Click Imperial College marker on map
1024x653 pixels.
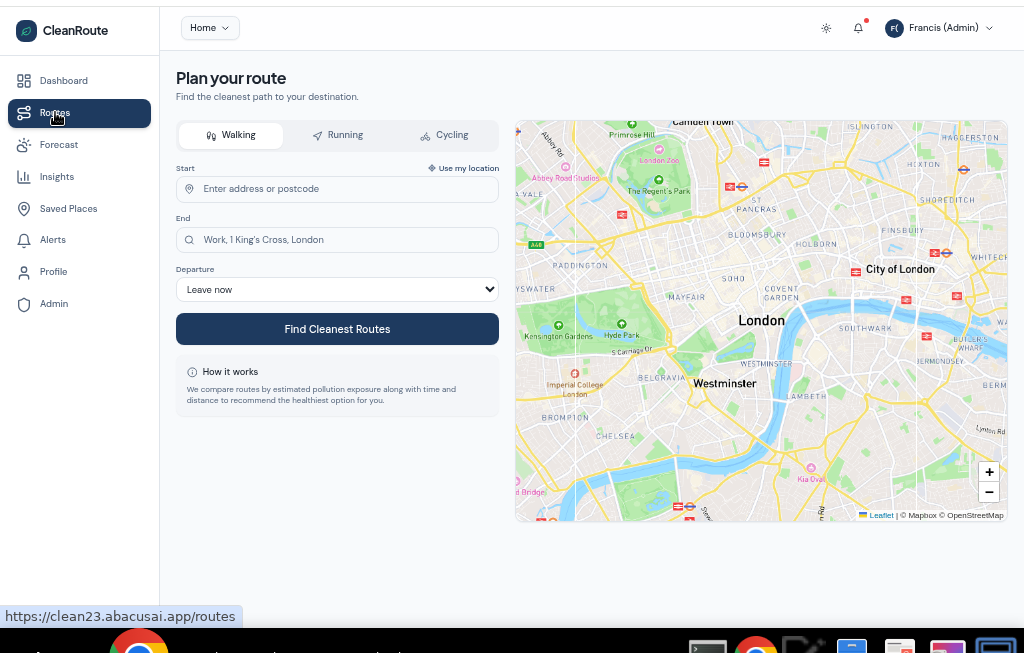(x=575, y=374)
